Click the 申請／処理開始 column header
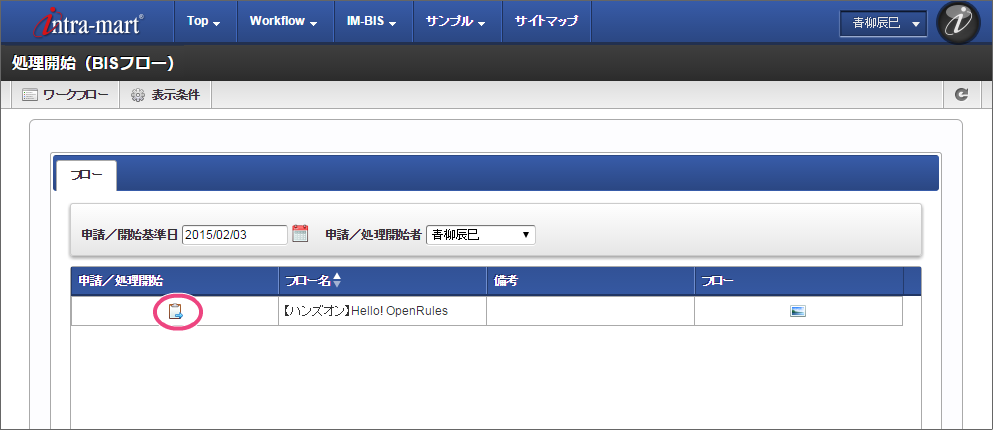Image resolution: width=993 pixels, height=430 pixels. [175, 281]
